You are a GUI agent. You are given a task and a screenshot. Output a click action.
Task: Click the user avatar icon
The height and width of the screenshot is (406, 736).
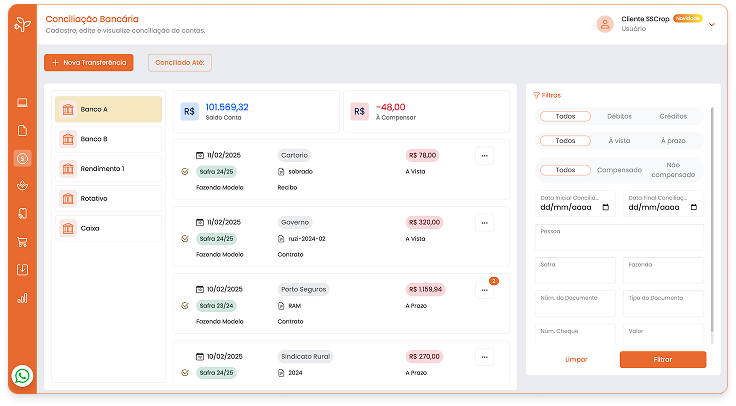pos(604,24)
